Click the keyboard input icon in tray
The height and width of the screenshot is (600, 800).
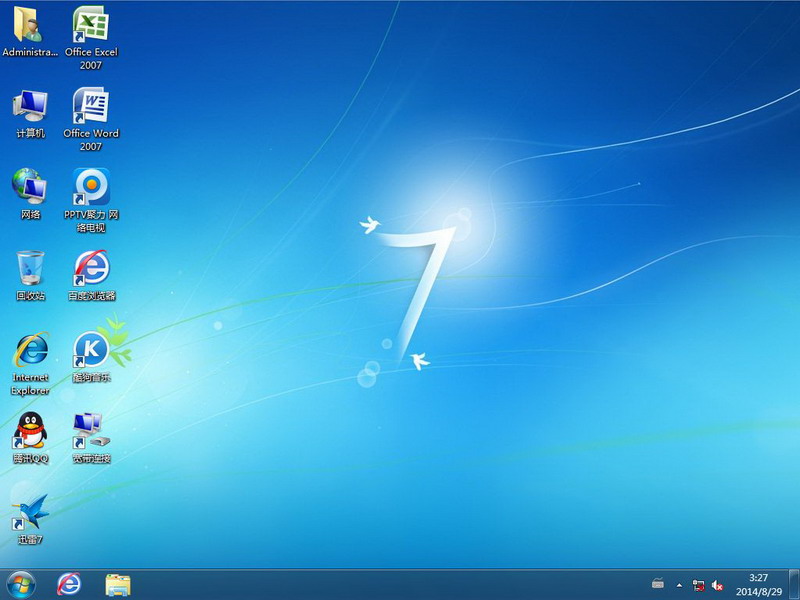pos(658,584)
